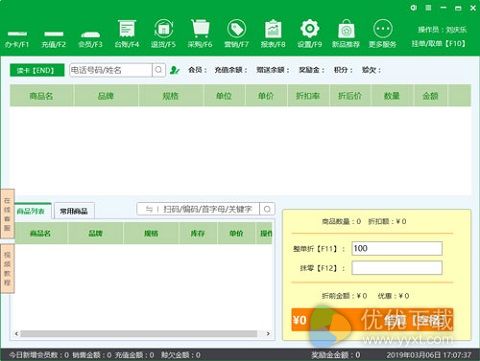Click the 单价 header in product list
This screenshot has width=480, height=361.
[x=236, y=233]
